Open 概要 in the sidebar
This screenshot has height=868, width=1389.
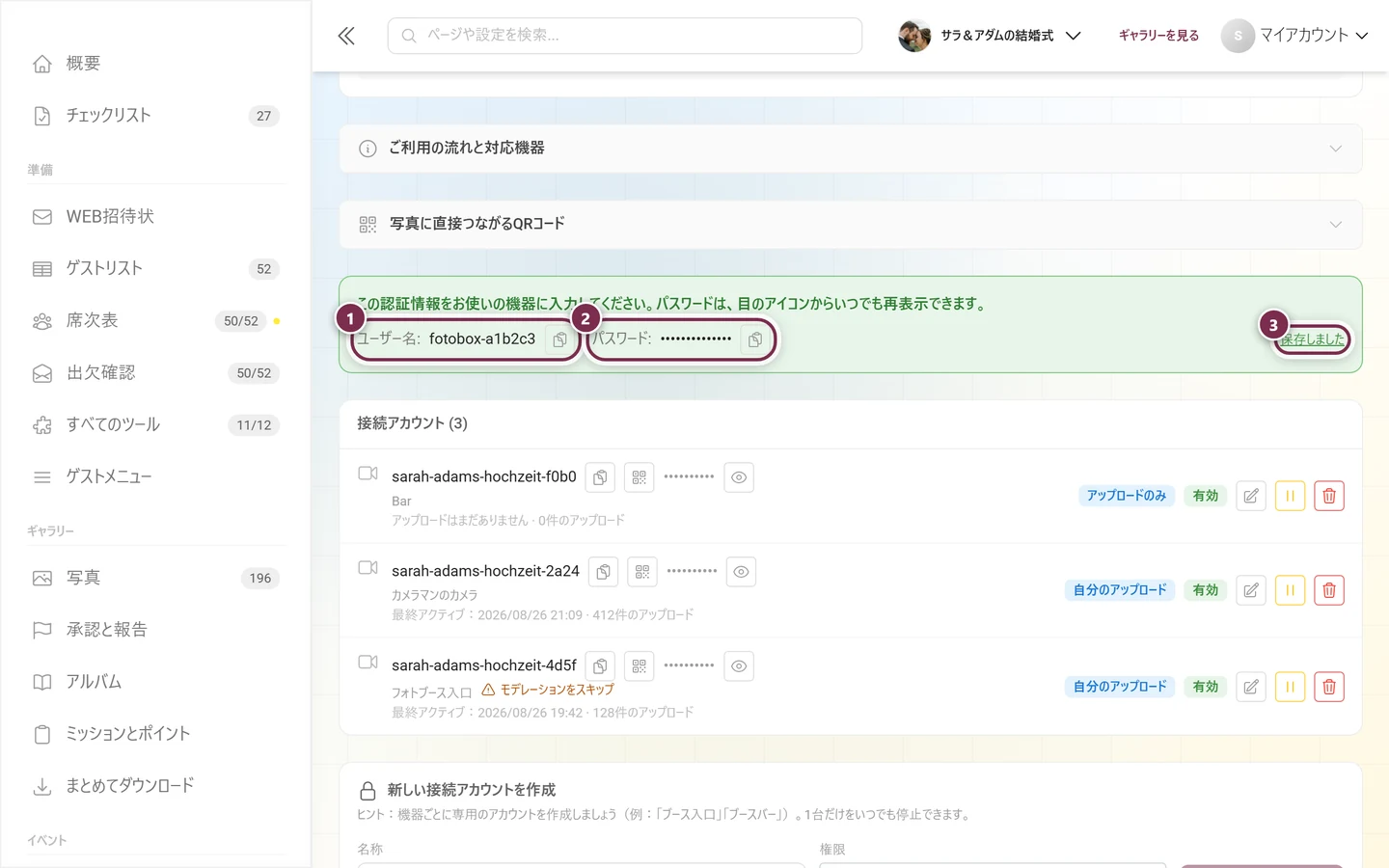tap(155, 64)
